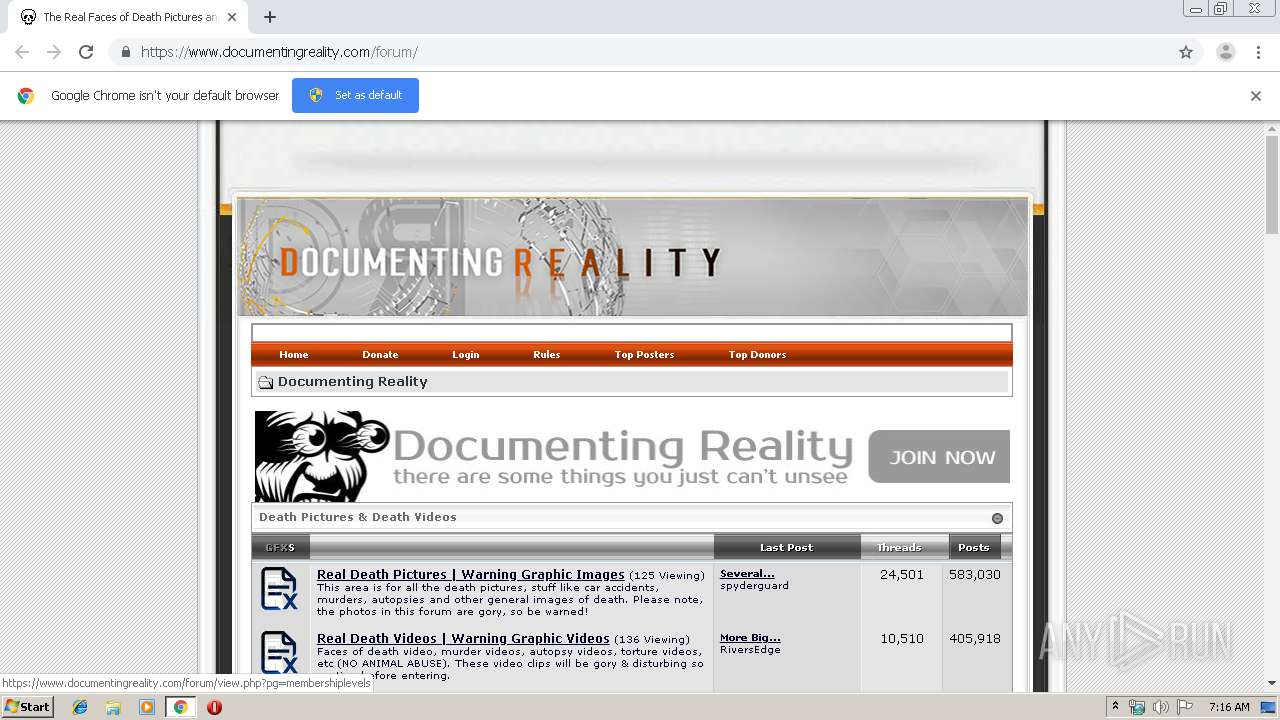Open the media player taskbar icon
1280x720 pixels.
tap(147, 707)
